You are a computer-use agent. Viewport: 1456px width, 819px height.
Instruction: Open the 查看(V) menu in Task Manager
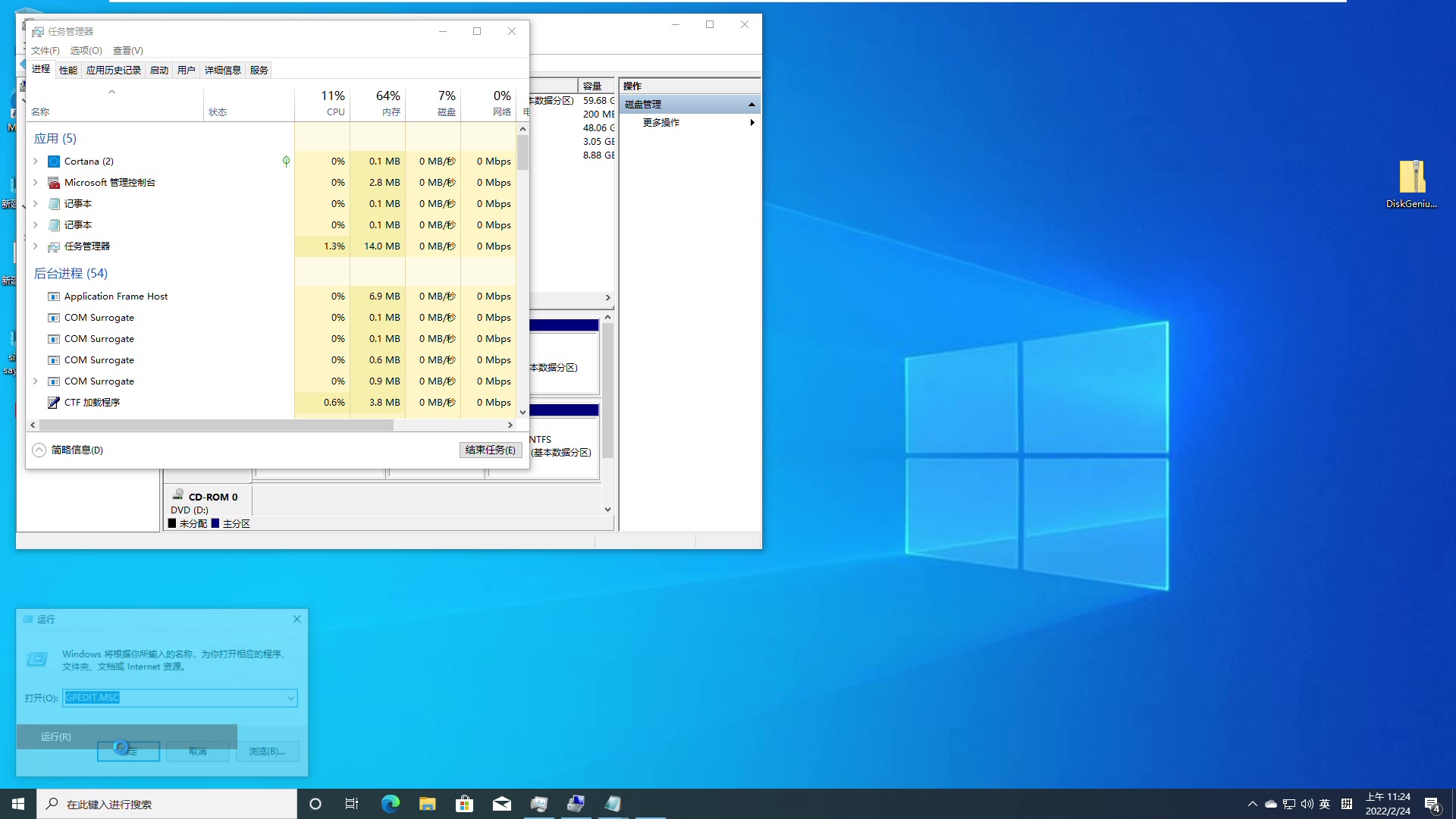(127, 50)
